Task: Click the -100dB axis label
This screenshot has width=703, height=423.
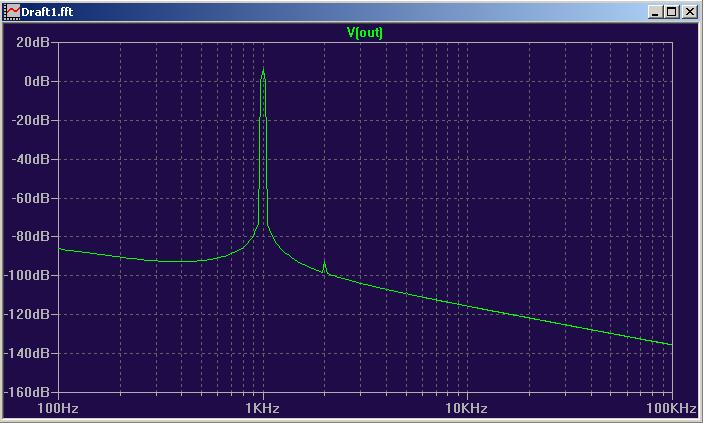Action: pyautogui.click(x=26, y=275)
